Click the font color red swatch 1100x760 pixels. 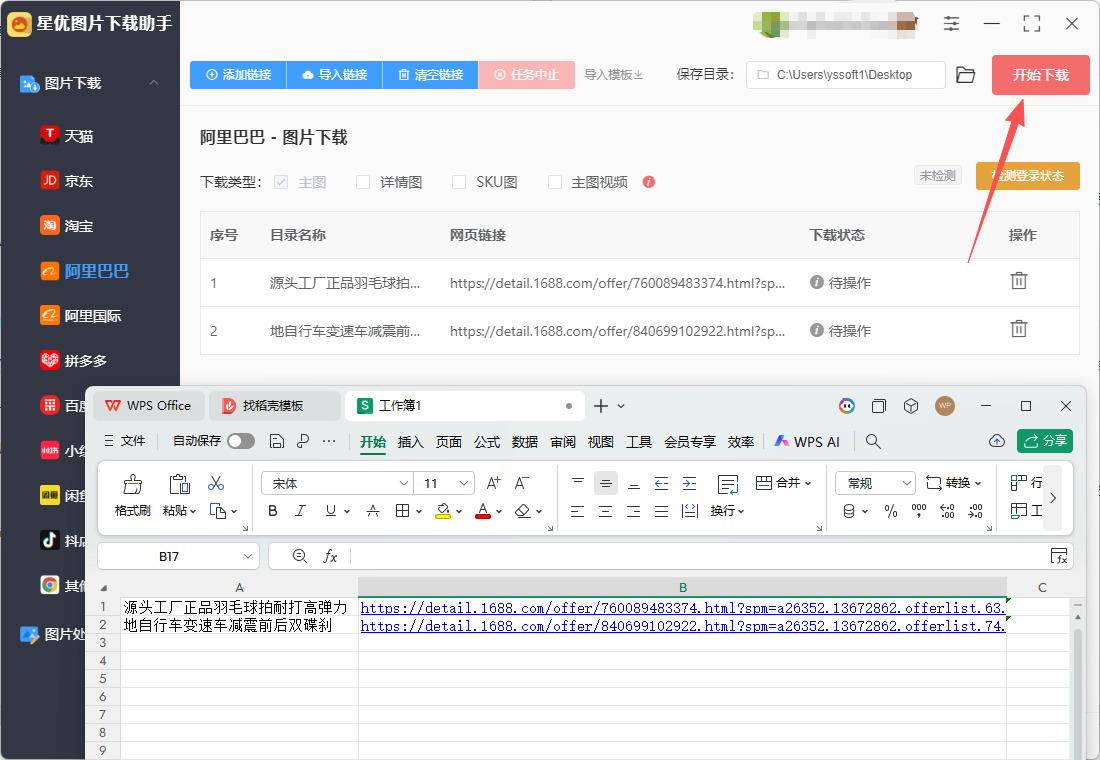click(x=483, y=511)
